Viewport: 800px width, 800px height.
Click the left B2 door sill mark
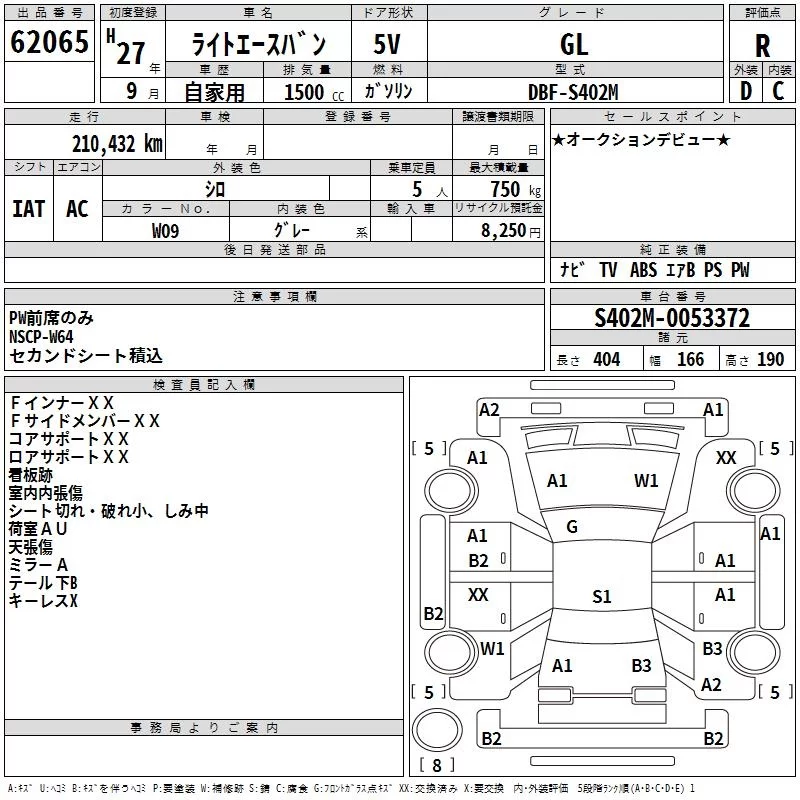pos(433,613)
